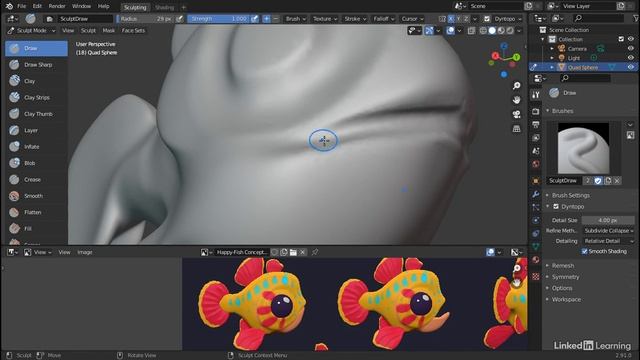The height and width of the screenshot is (360, 640).
Task: Toggle Dyntopo checkbox in header
Action: coord(487,19)
